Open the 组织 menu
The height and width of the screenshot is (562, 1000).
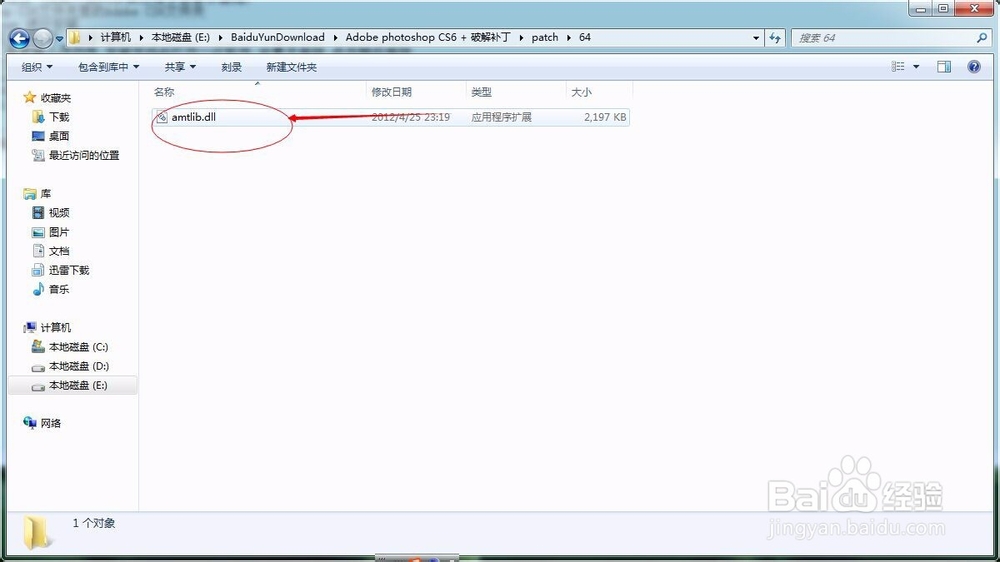click(36, 67)
